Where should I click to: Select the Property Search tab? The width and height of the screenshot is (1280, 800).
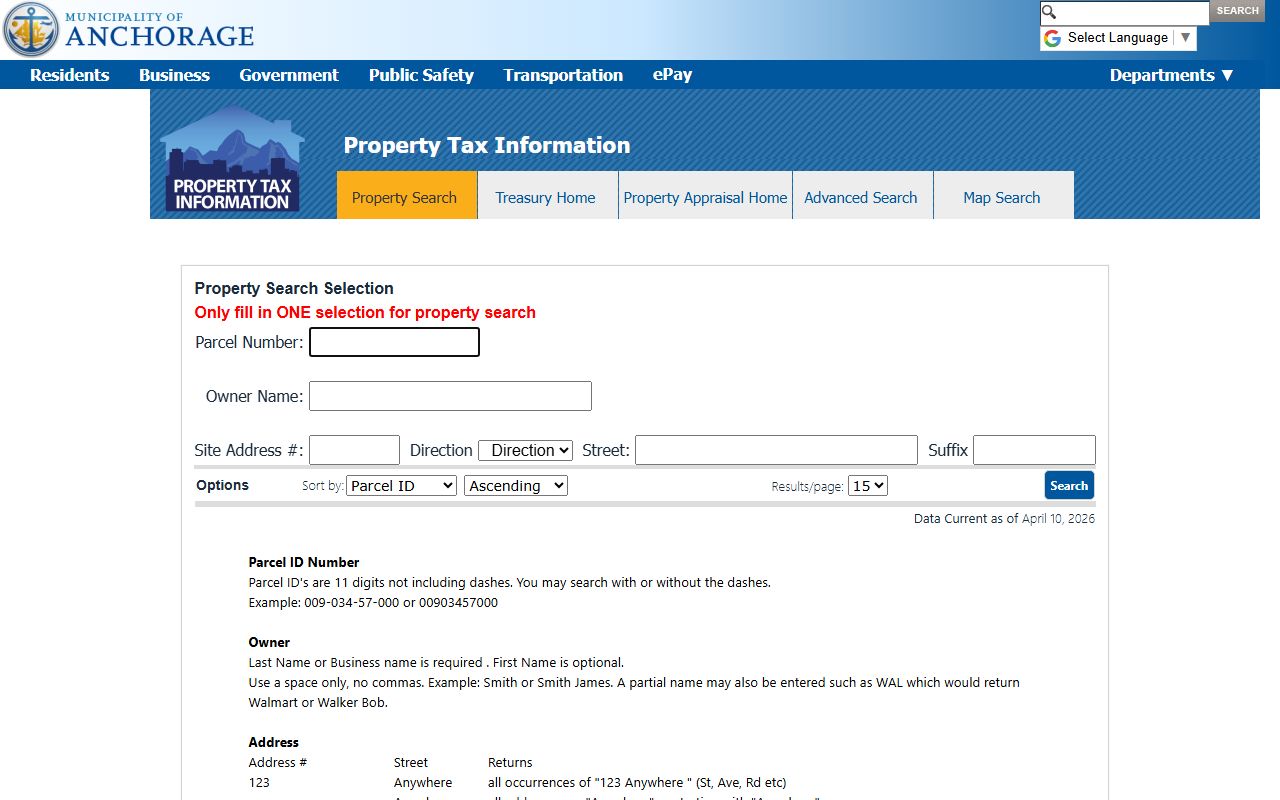click(x=405, y=196)
